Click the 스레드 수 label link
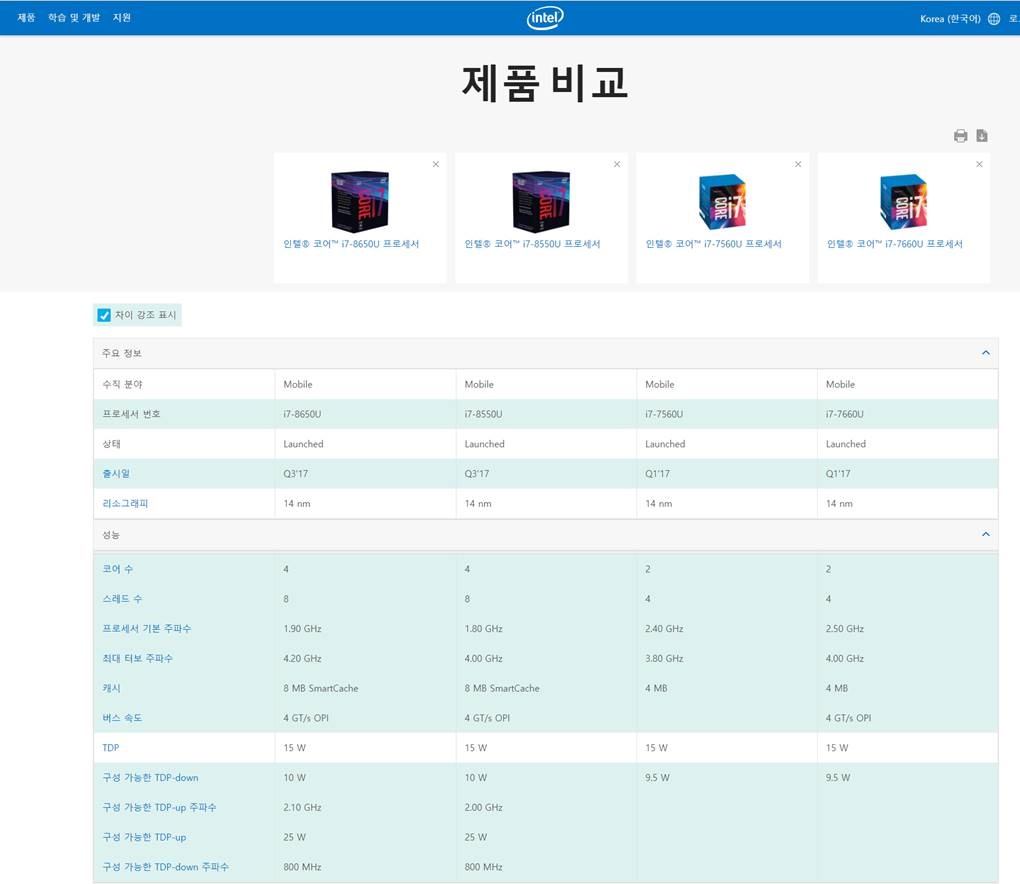This screenshot has height=884, width=1020. [x=122, y=598]
